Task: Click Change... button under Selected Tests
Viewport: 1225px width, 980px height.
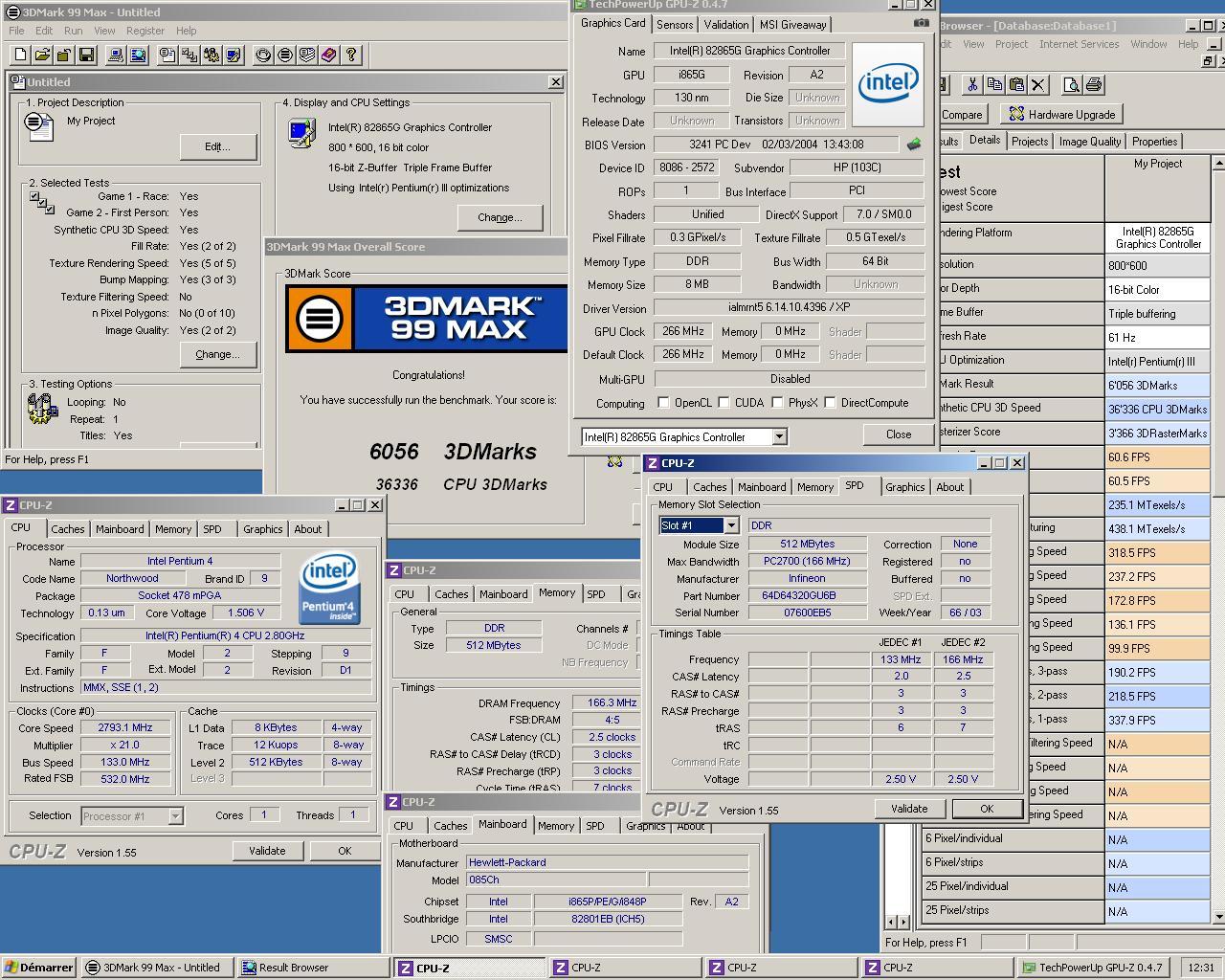Action: click(217, 354)
